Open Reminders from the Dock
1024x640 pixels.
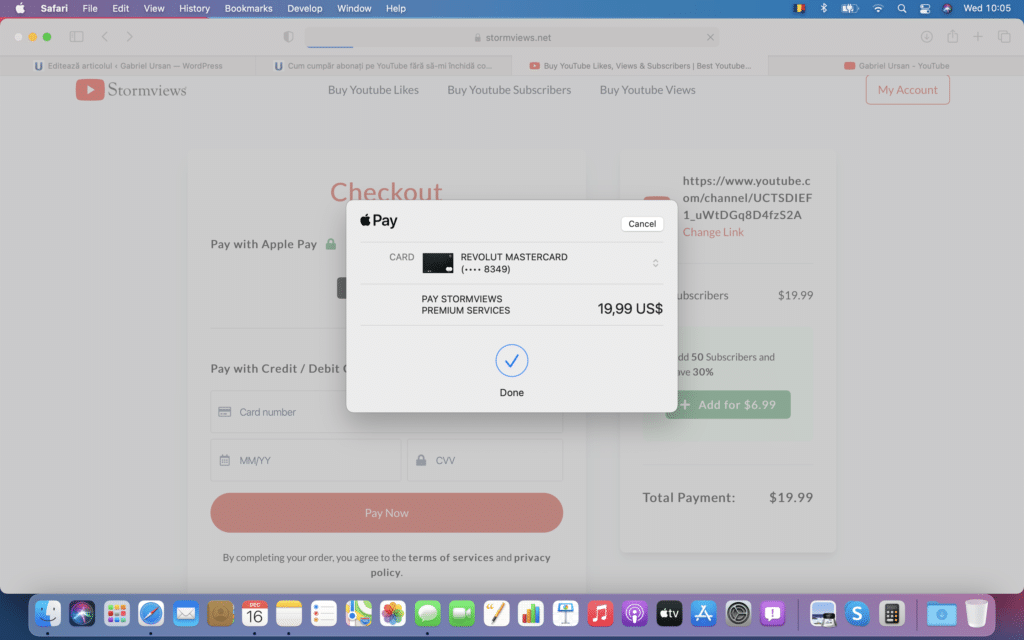[323, 614]
